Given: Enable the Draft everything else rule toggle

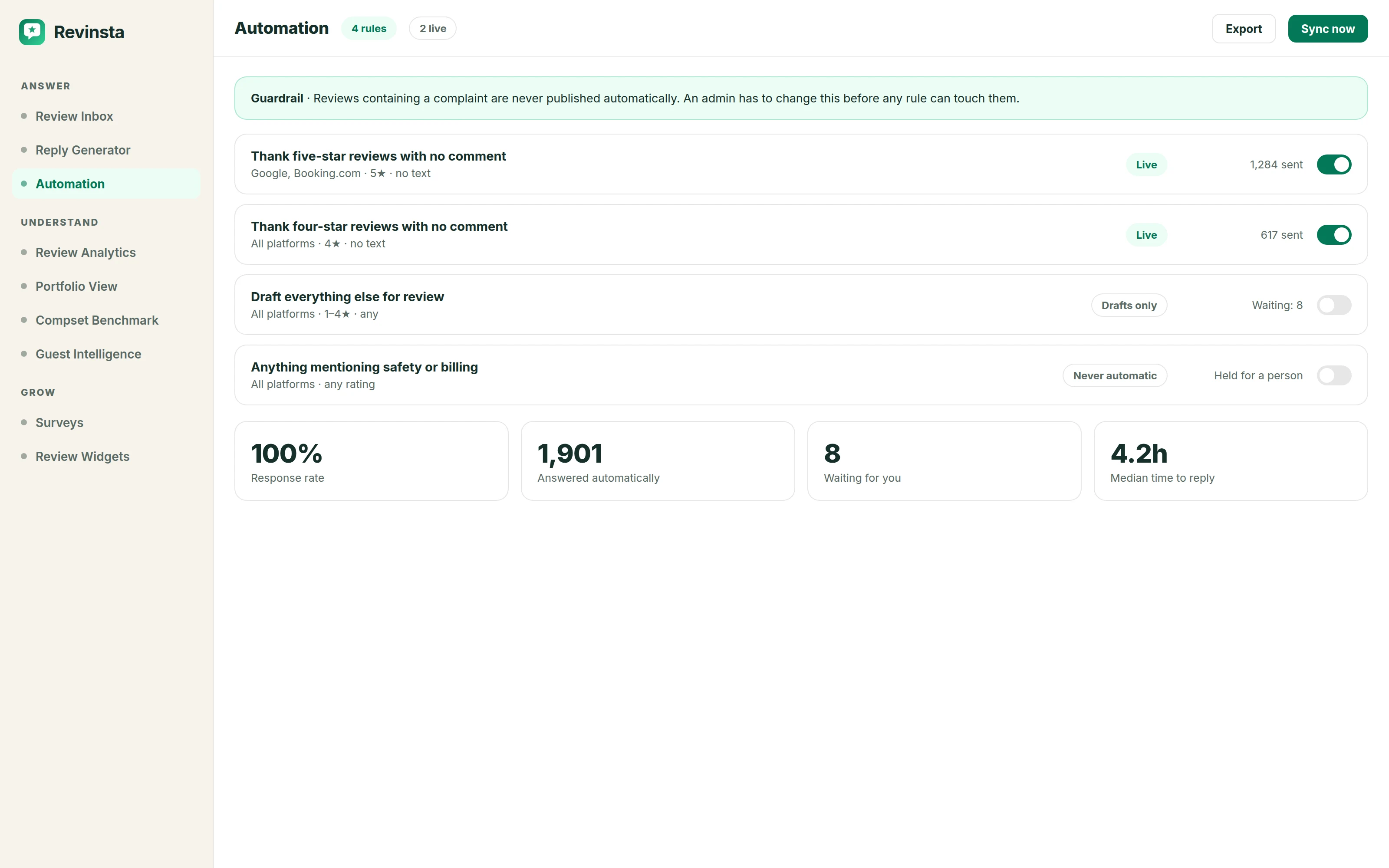Looking at the screenshot, I should [1334, 306].
